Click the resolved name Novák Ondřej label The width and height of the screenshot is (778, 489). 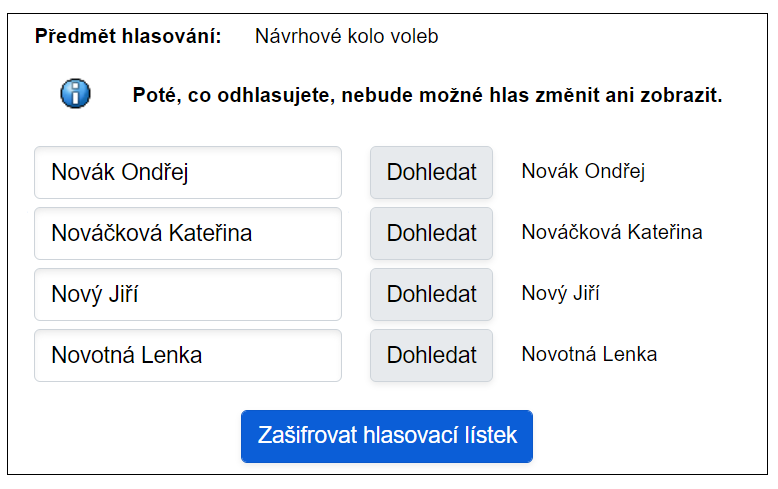click(x=583, y=172)
